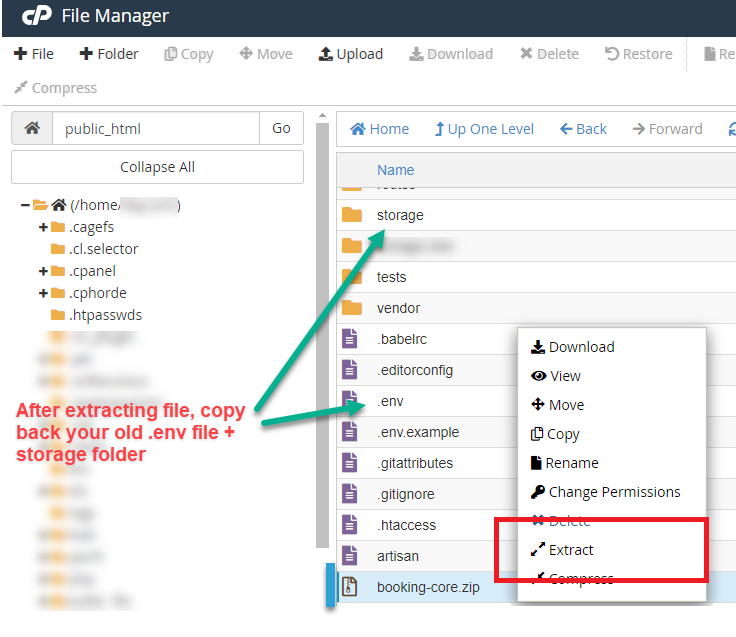Select the booking-core.zip archive icon
This screenshot has height=637, width=736.
pyautogui.click(x=351, y=587)
